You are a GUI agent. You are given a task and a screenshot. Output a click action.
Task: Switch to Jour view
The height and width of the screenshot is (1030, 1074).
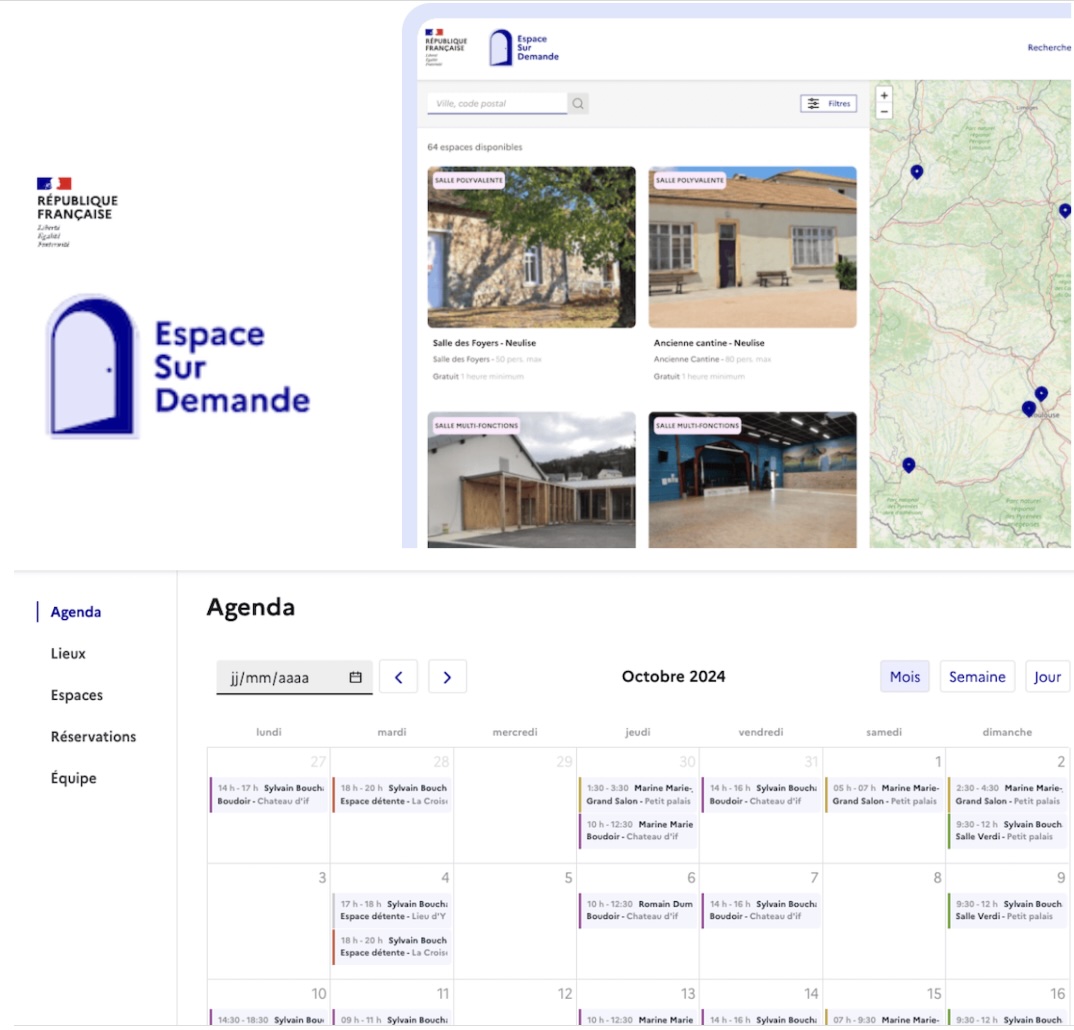1047,677
